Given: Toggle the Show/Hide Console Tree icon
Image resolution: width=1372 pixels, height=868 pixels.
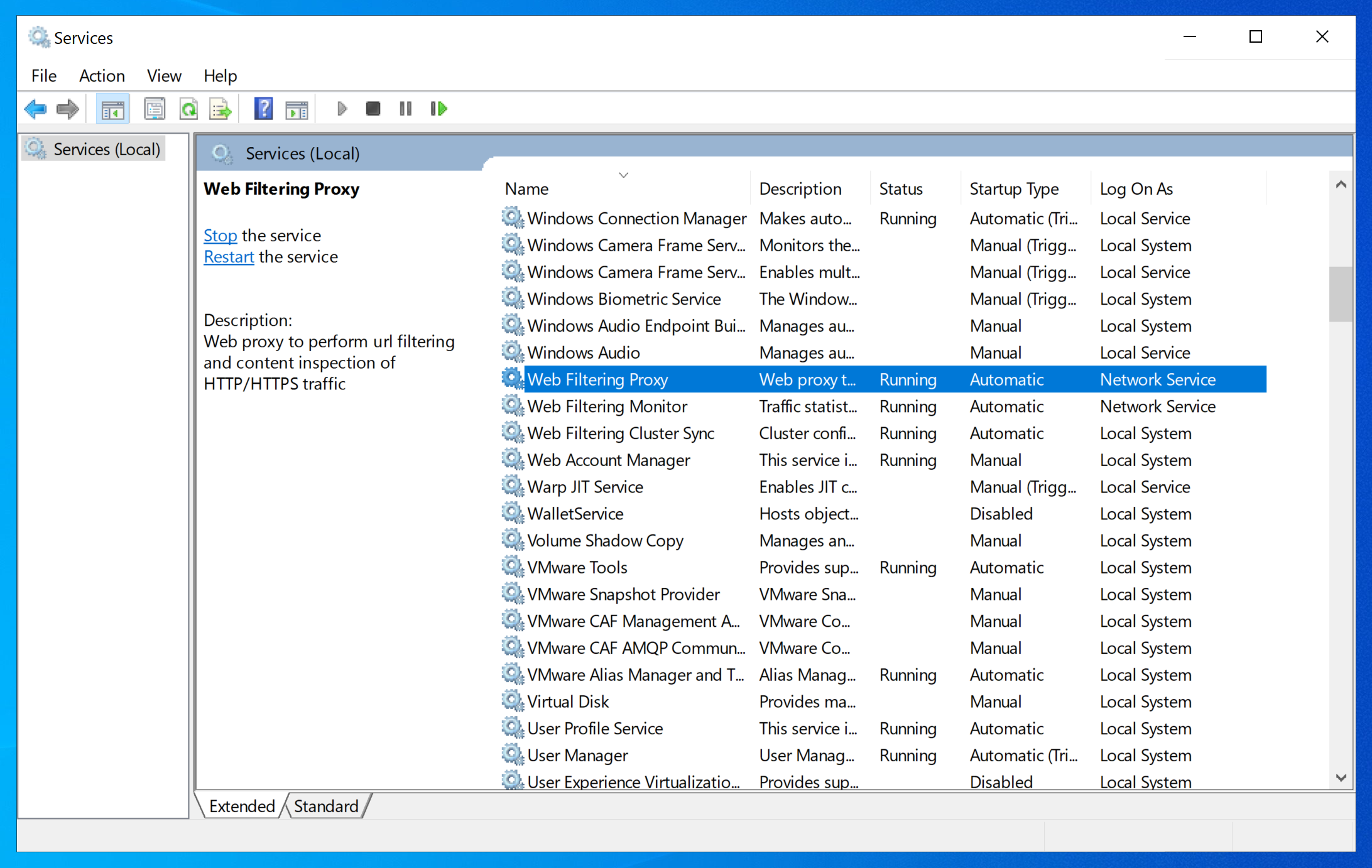Looking at the screenshot, I should click(x=112, y=109).
